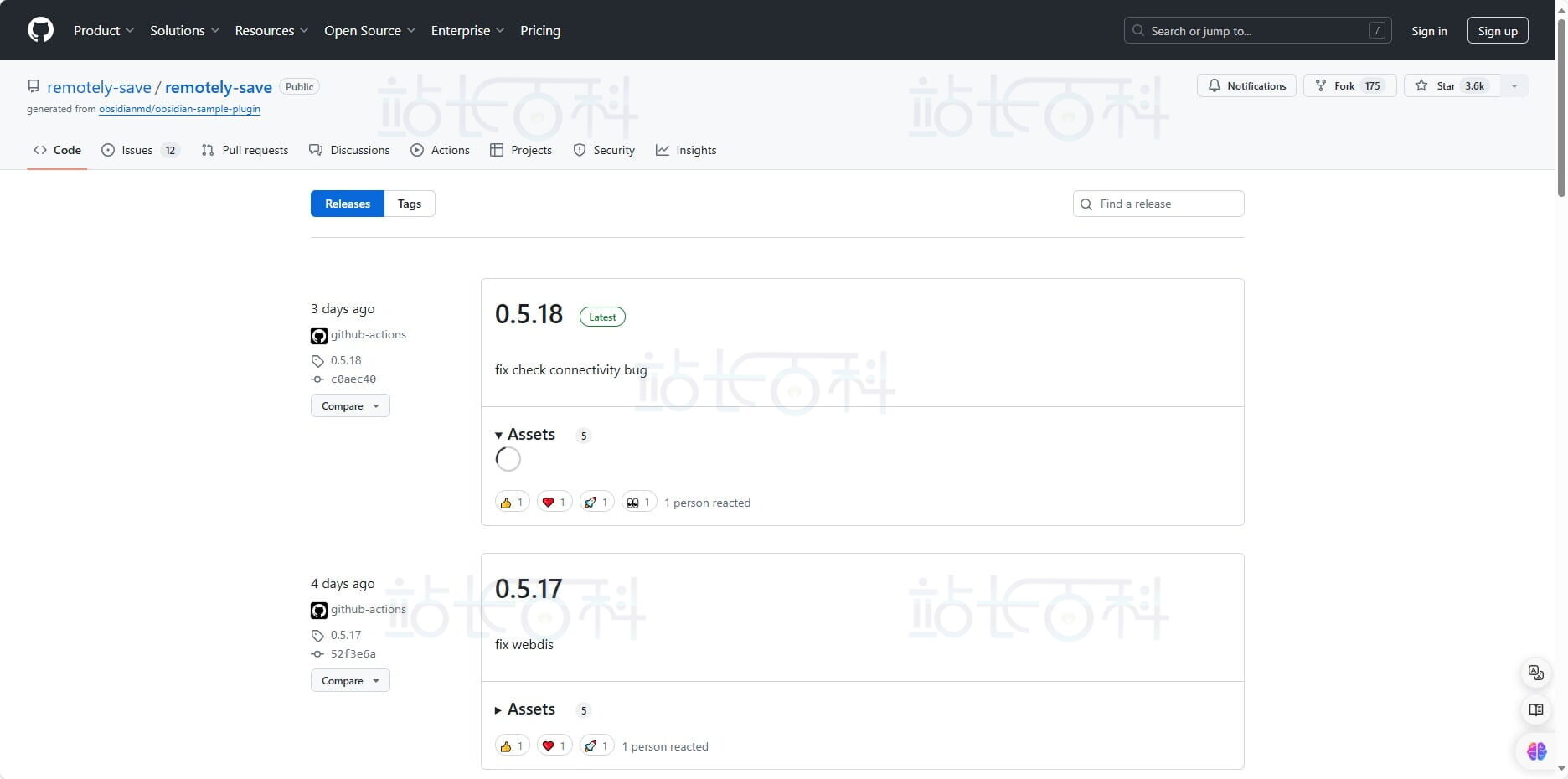Screen dimensions: 1568x779
Task: Star the repository
Action: point(1452,85)
